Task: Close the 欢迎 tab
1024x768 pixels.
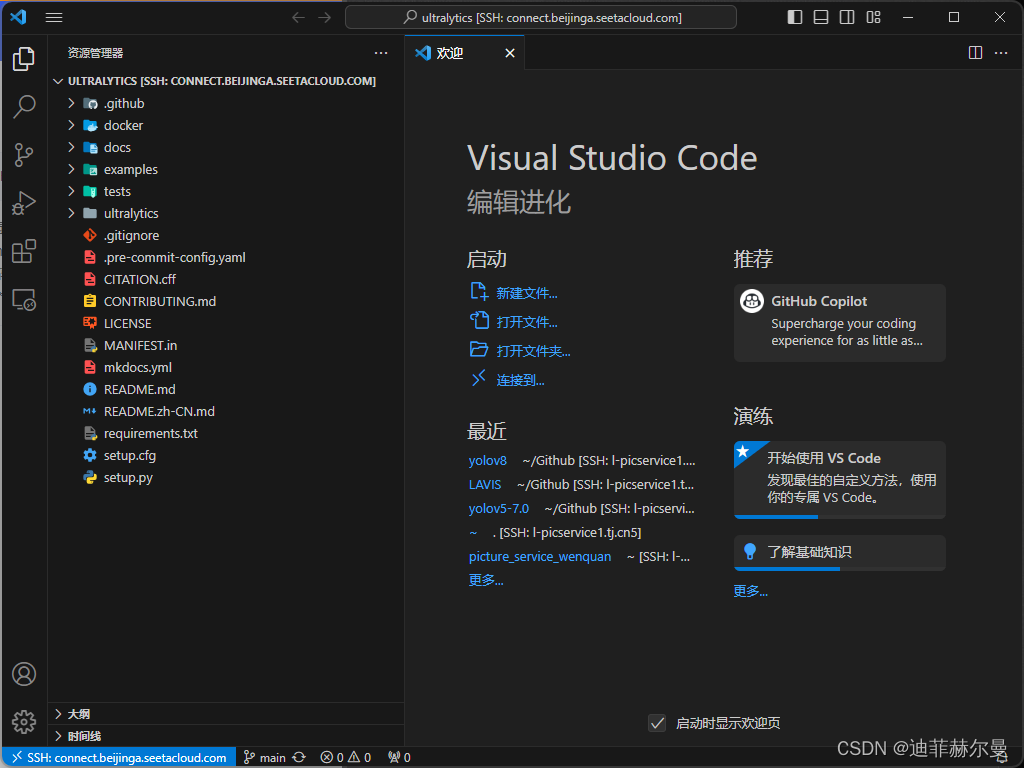Action: (x=510, y=53)
